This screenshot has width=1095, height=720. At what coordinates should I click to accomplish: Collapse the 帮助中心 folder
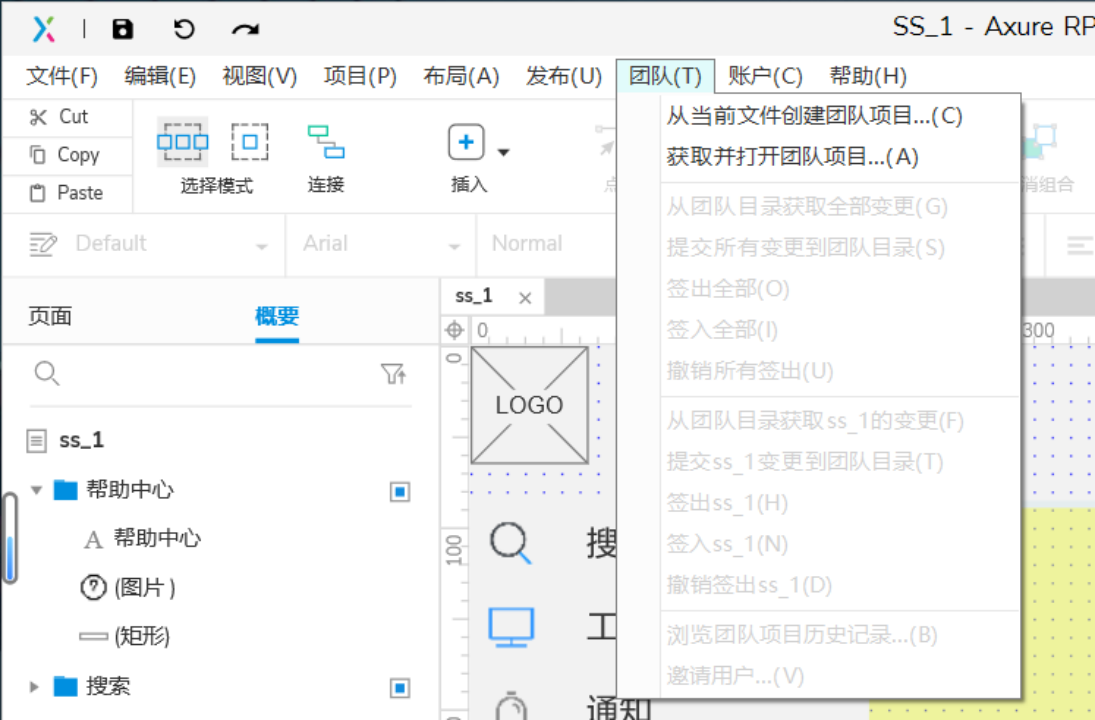click(36, 490)
